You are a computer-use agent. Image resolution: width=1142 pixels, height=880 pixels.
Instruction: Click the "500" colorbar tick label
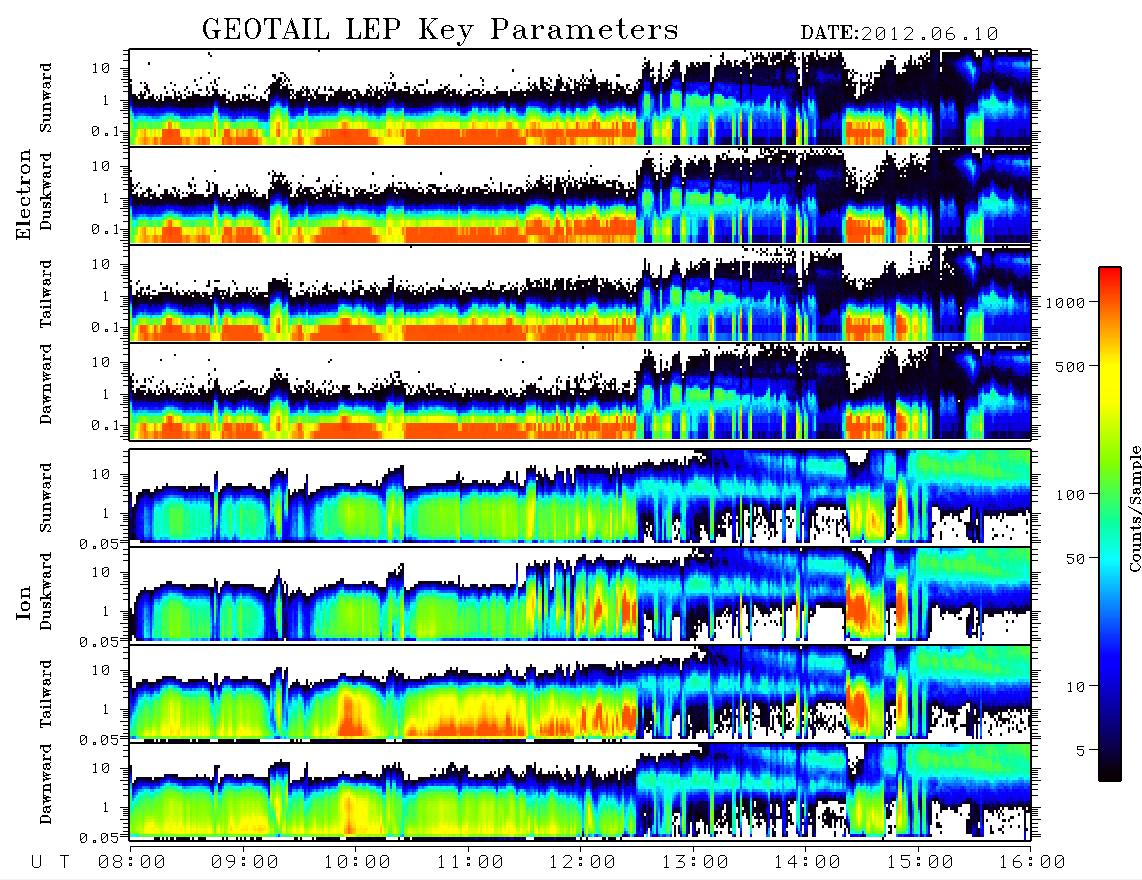[1071, 366]
